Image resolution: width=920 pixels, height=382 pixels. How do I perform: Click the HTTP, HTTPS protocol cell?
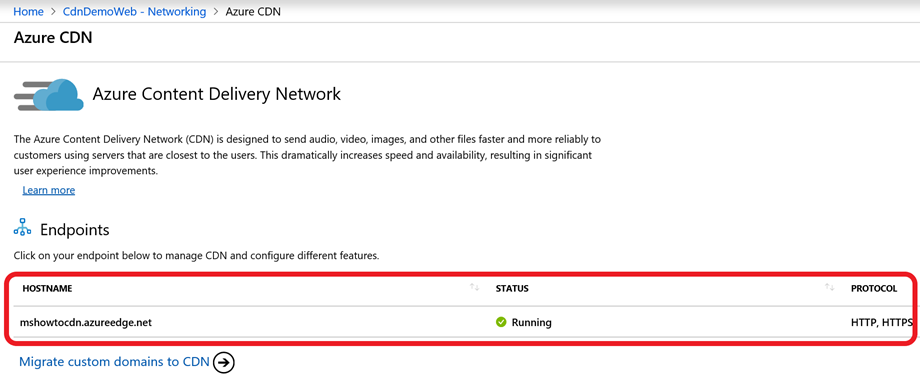coord(882,322)
